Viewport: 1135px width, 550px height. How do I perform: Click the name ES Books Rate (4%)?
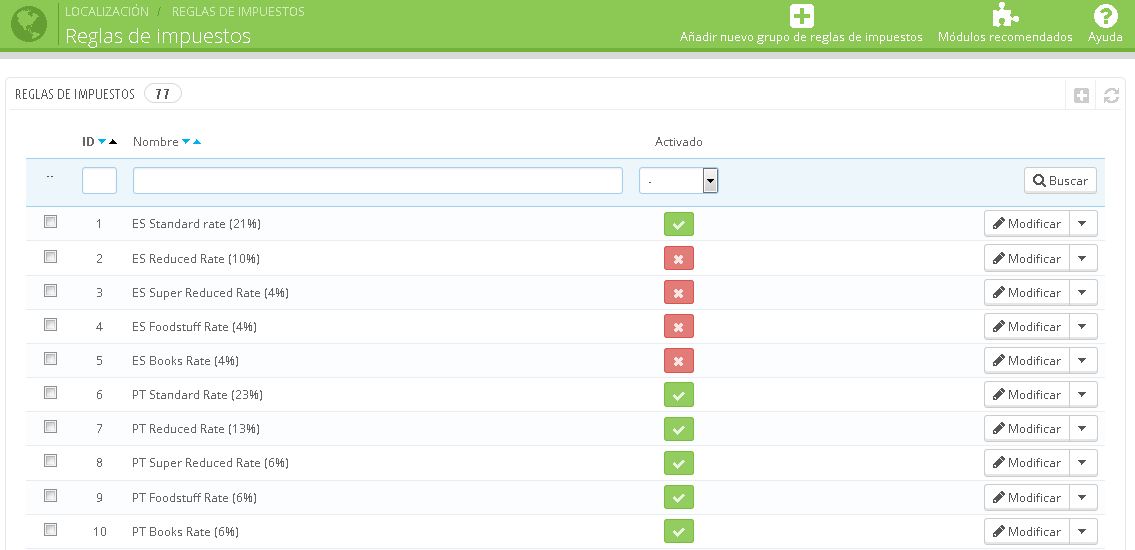tap(185, 361)
